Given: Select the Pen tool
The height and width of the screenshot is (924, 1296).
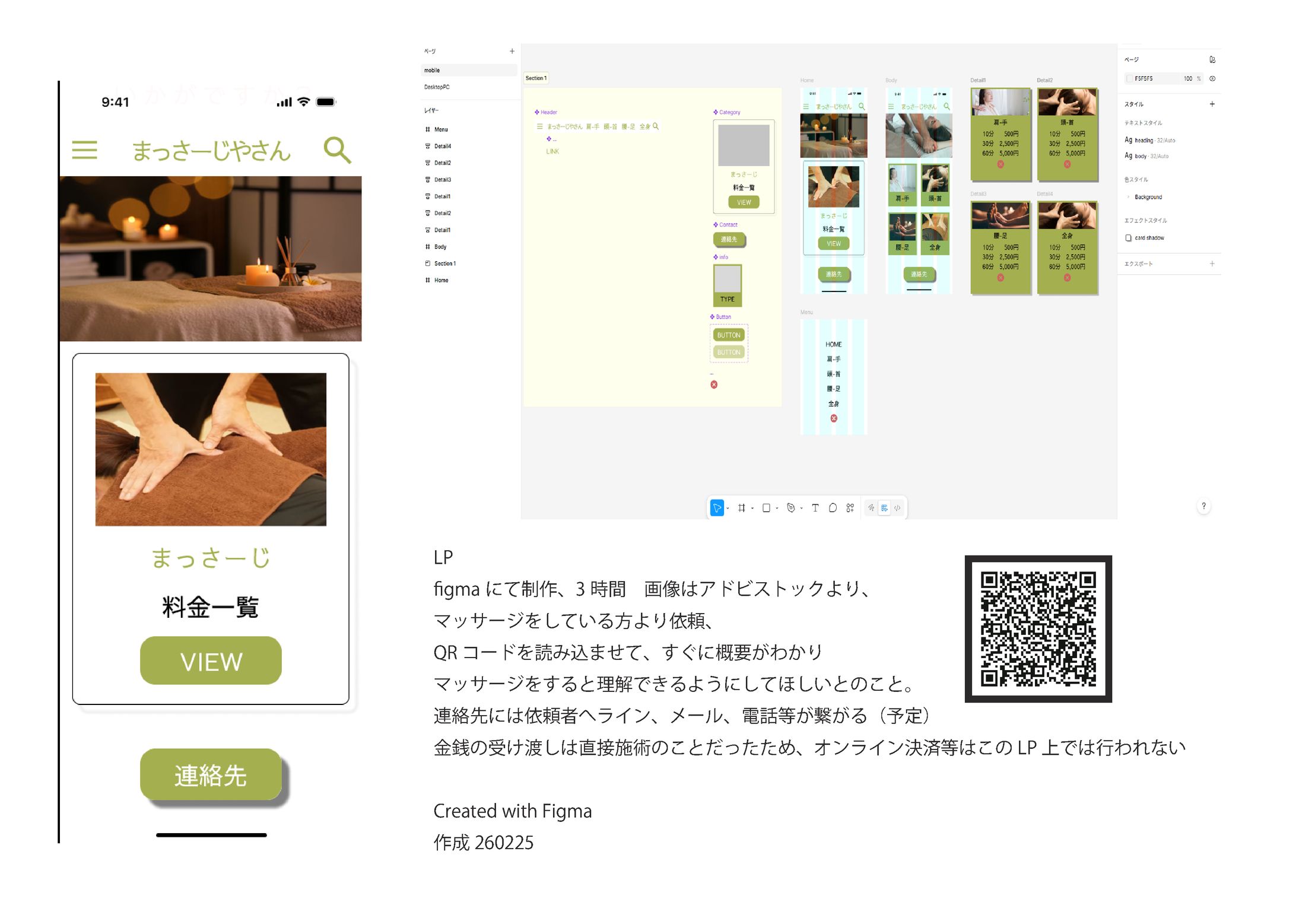Looking at the screenshot, I should point(791,508).
